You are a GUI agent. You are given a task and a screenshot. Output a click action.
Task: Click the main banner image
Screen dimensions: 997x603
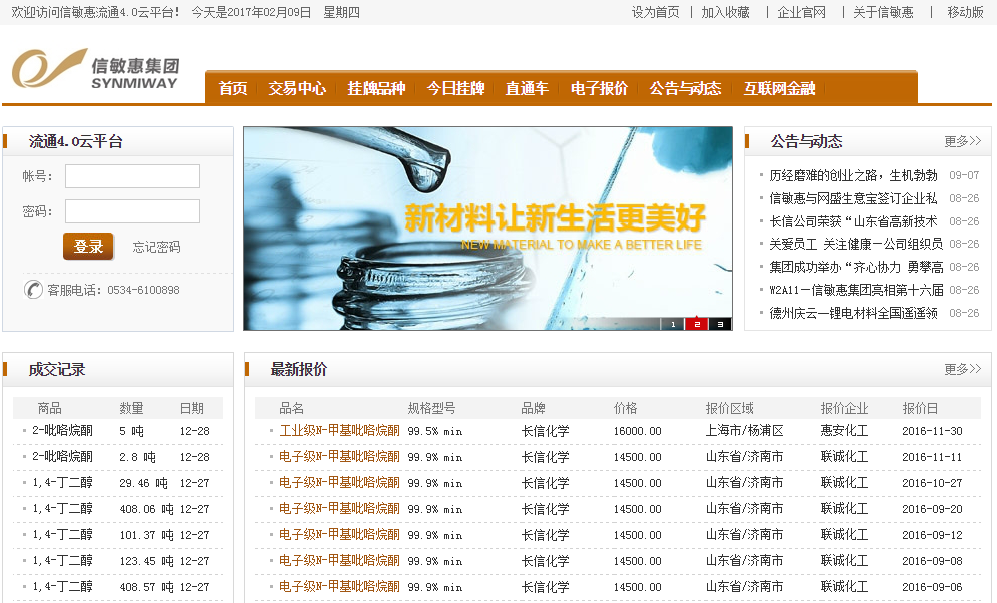coord(488,228)
